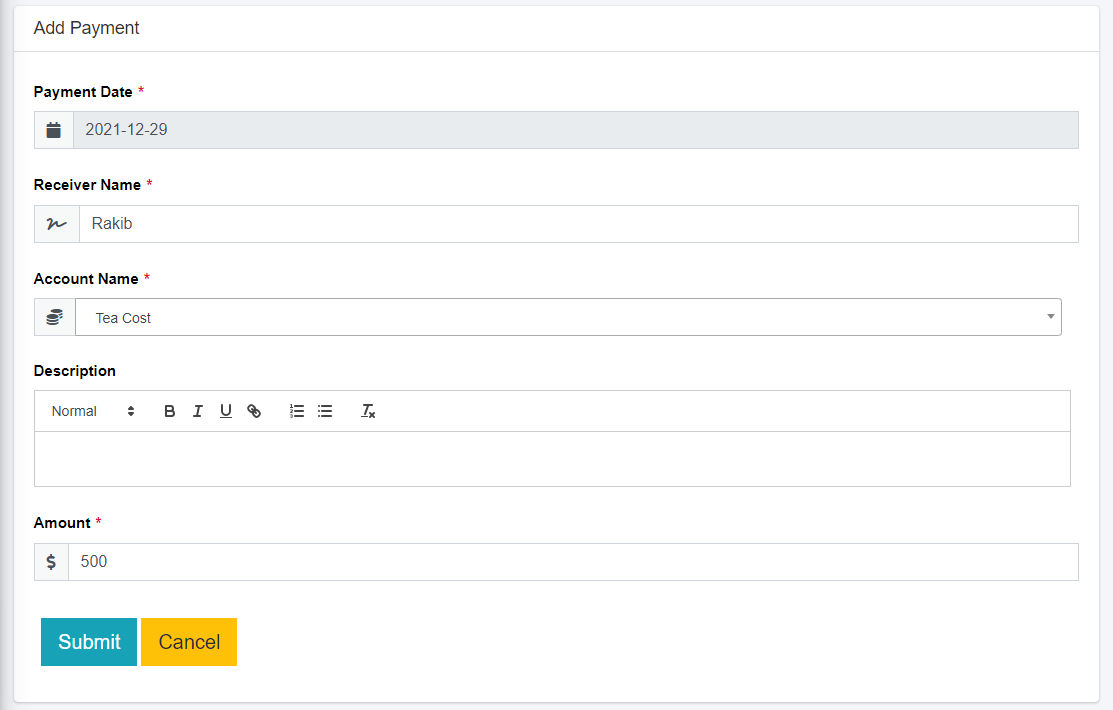Focus the Receiver Name field containing Rakib
The height and width of the screenshot is (710, 1113).
578,224
